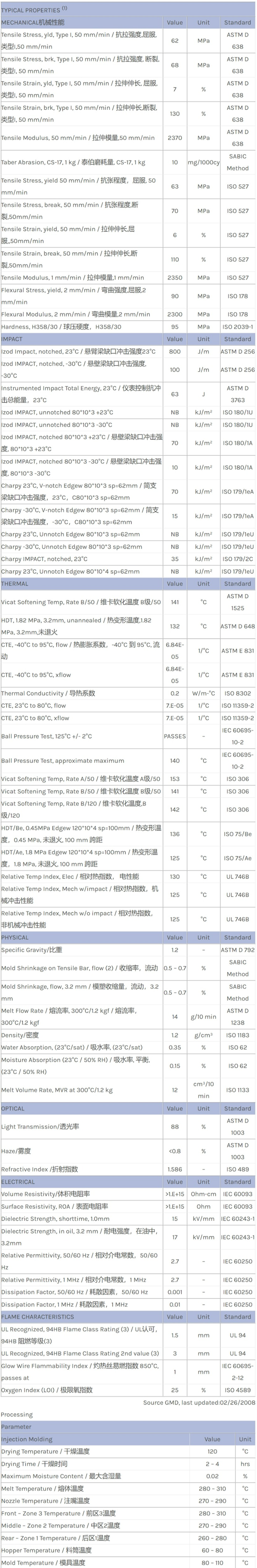Select the OPTICAL section header
This screenshot has height=1568, width=257.
point(14,1109)
